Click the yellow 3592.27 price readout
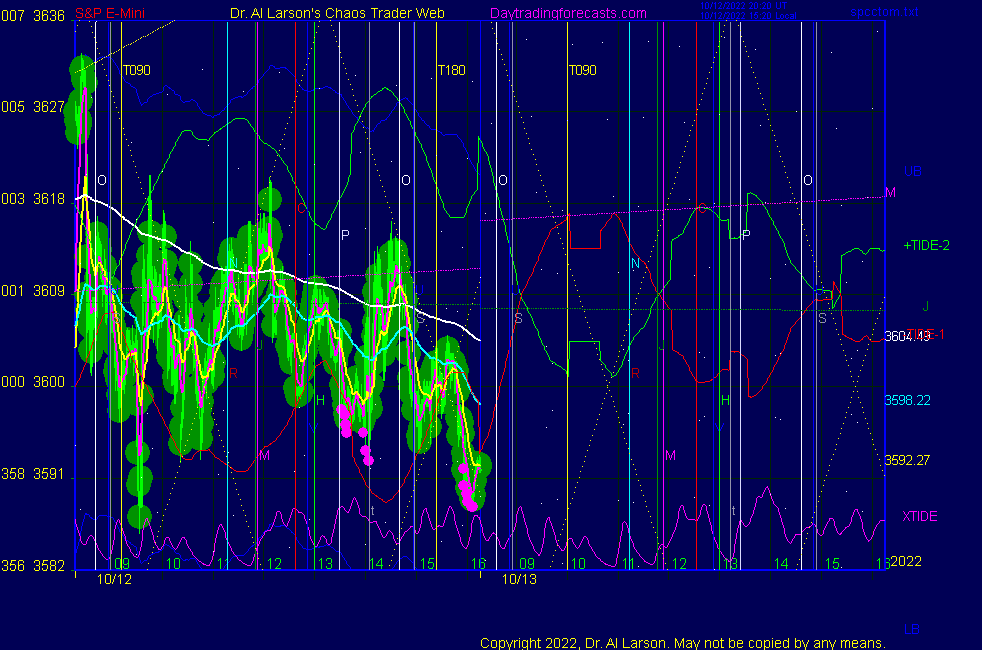This screenshot has height=650, width=982. click(907, 461)
